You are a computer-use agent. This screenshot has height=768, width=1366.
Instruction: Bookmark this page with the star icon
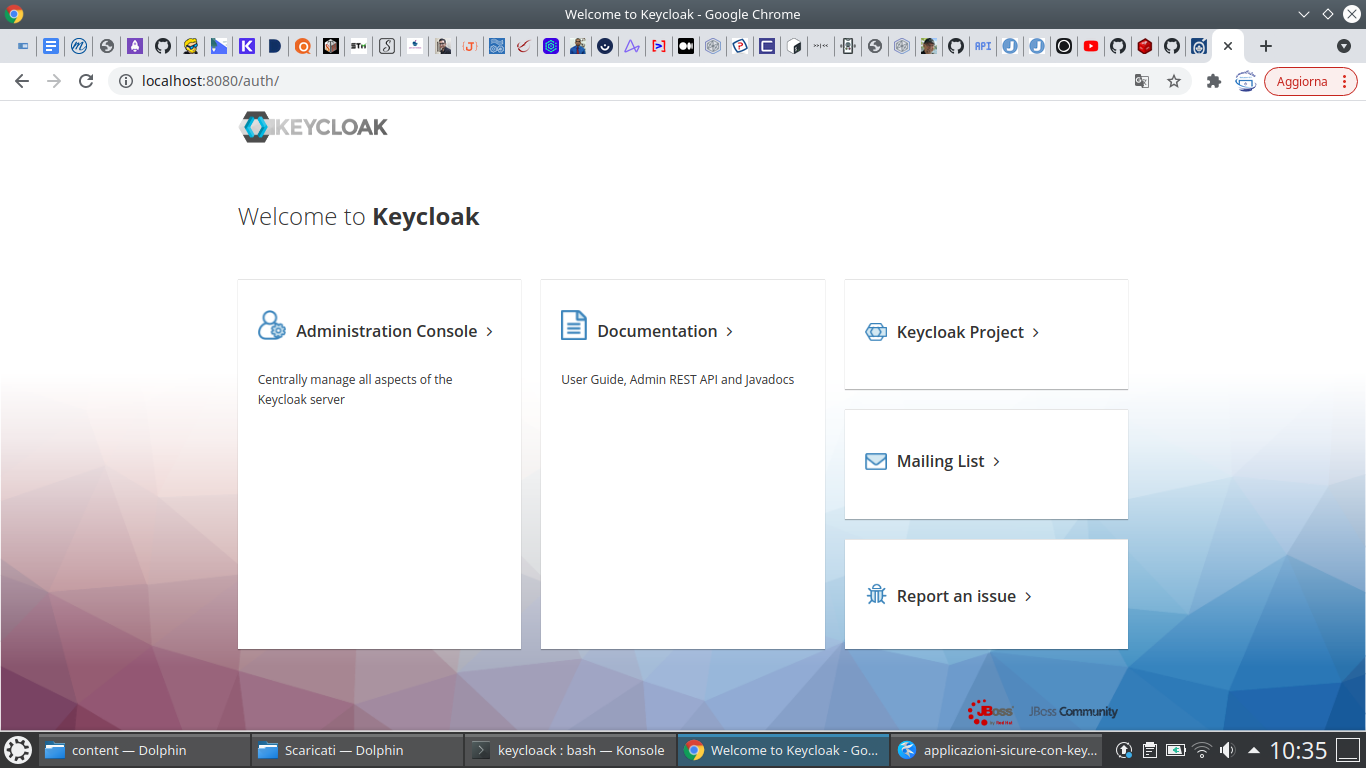[1174, 81]
